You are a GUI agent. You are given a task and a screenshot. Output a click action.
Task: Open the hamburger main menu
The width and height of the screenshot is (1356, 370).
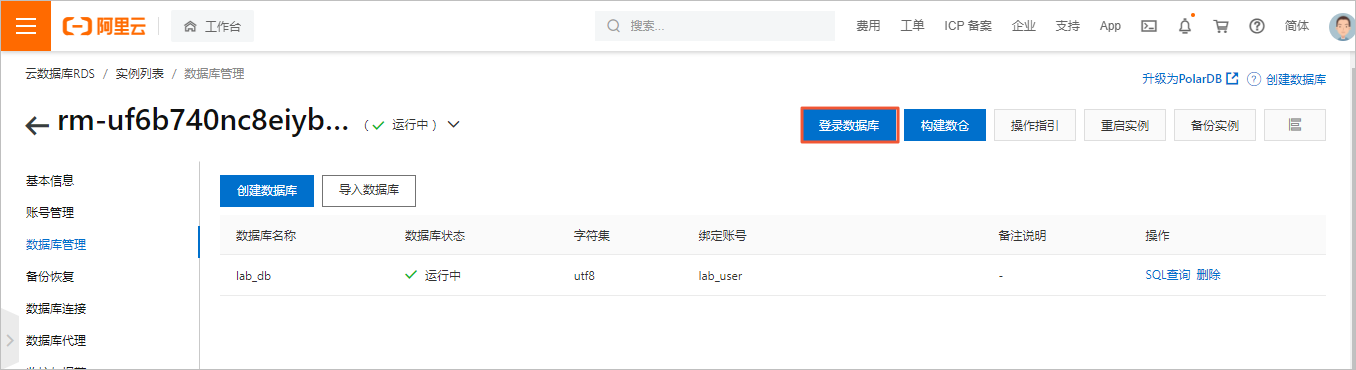[26, 26]
